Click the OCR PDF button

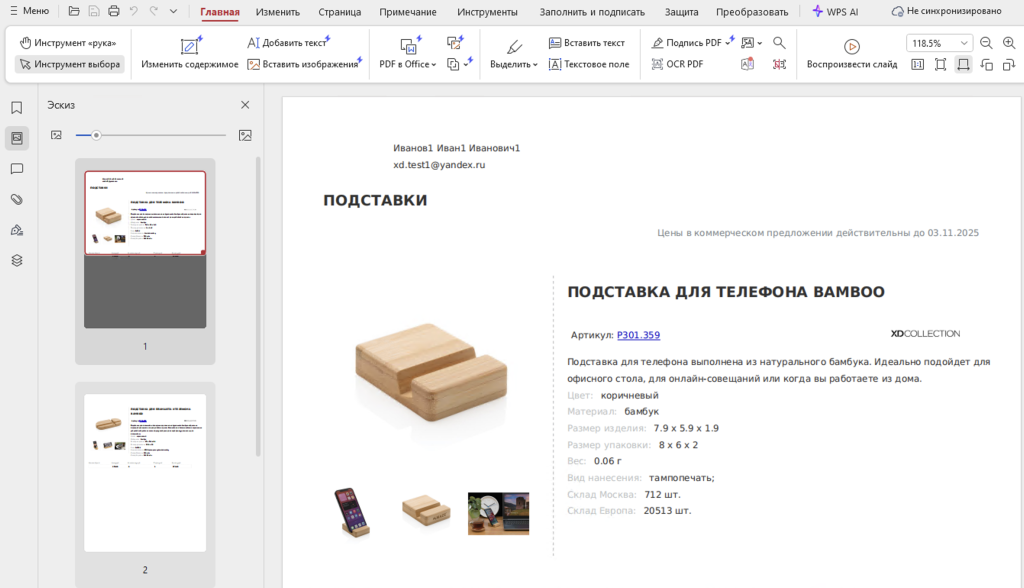tap(677, 64)
